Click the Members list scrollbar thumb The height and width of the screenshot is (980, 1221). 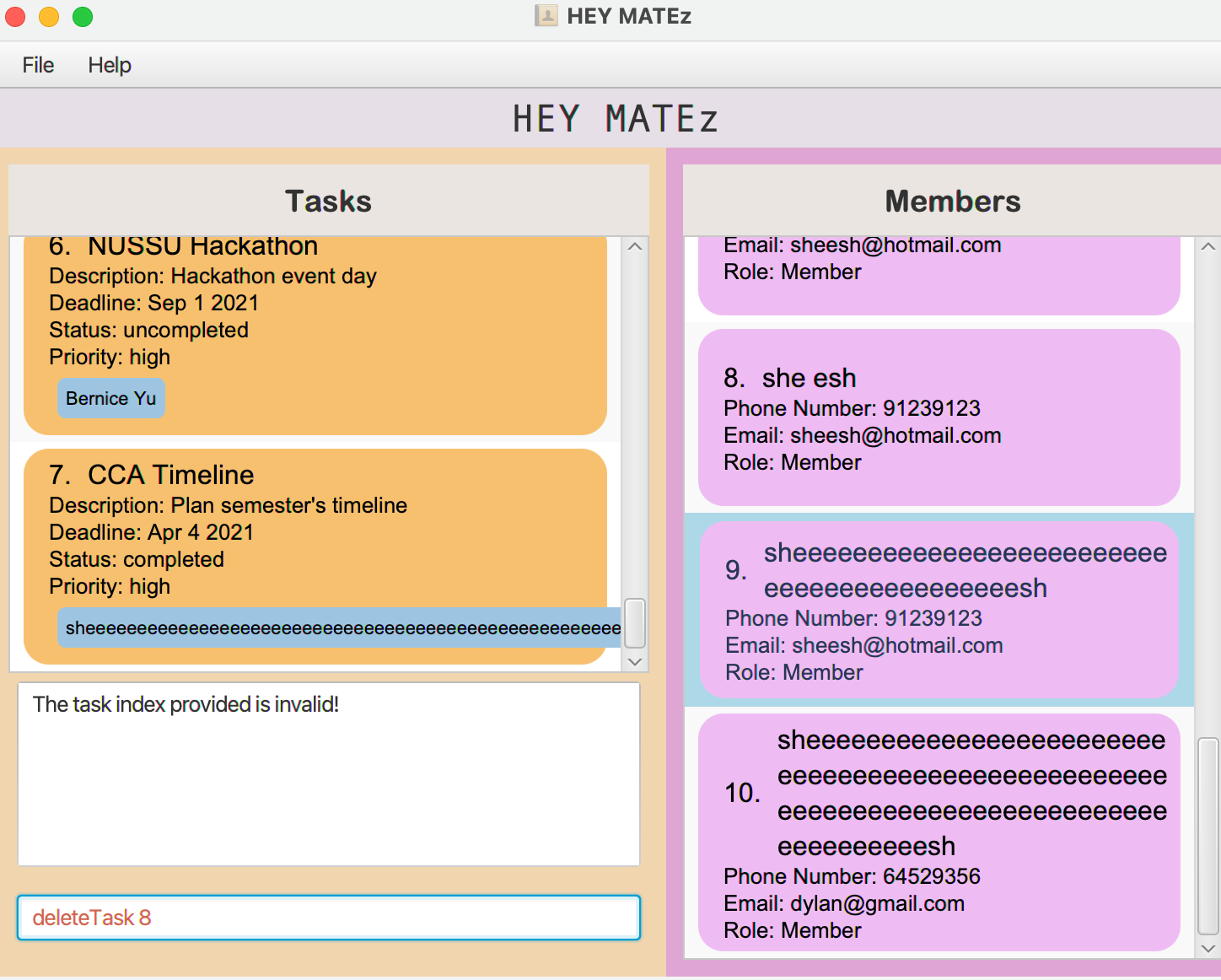[1208, 836]
